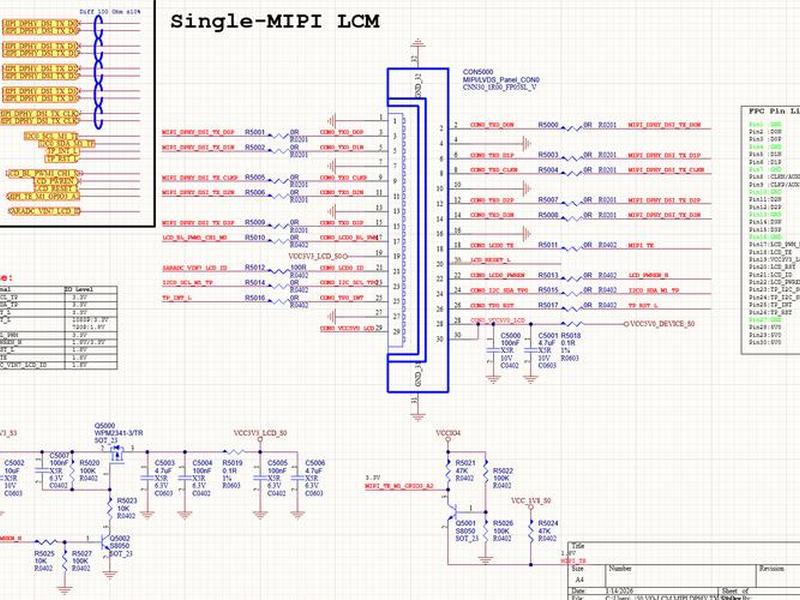
Task: Click the "Pin18:LCD_TE" list entry
Action: point(770,252)
